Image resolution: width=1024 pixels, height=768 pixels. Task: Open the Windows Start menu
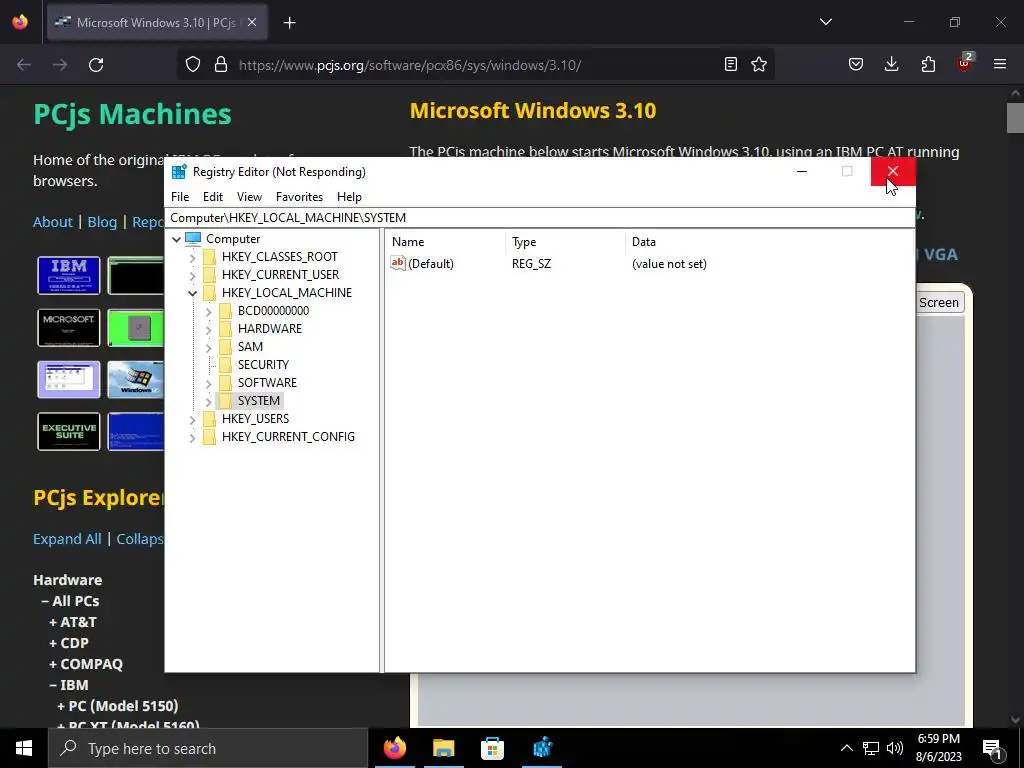(x=24, y=748)
